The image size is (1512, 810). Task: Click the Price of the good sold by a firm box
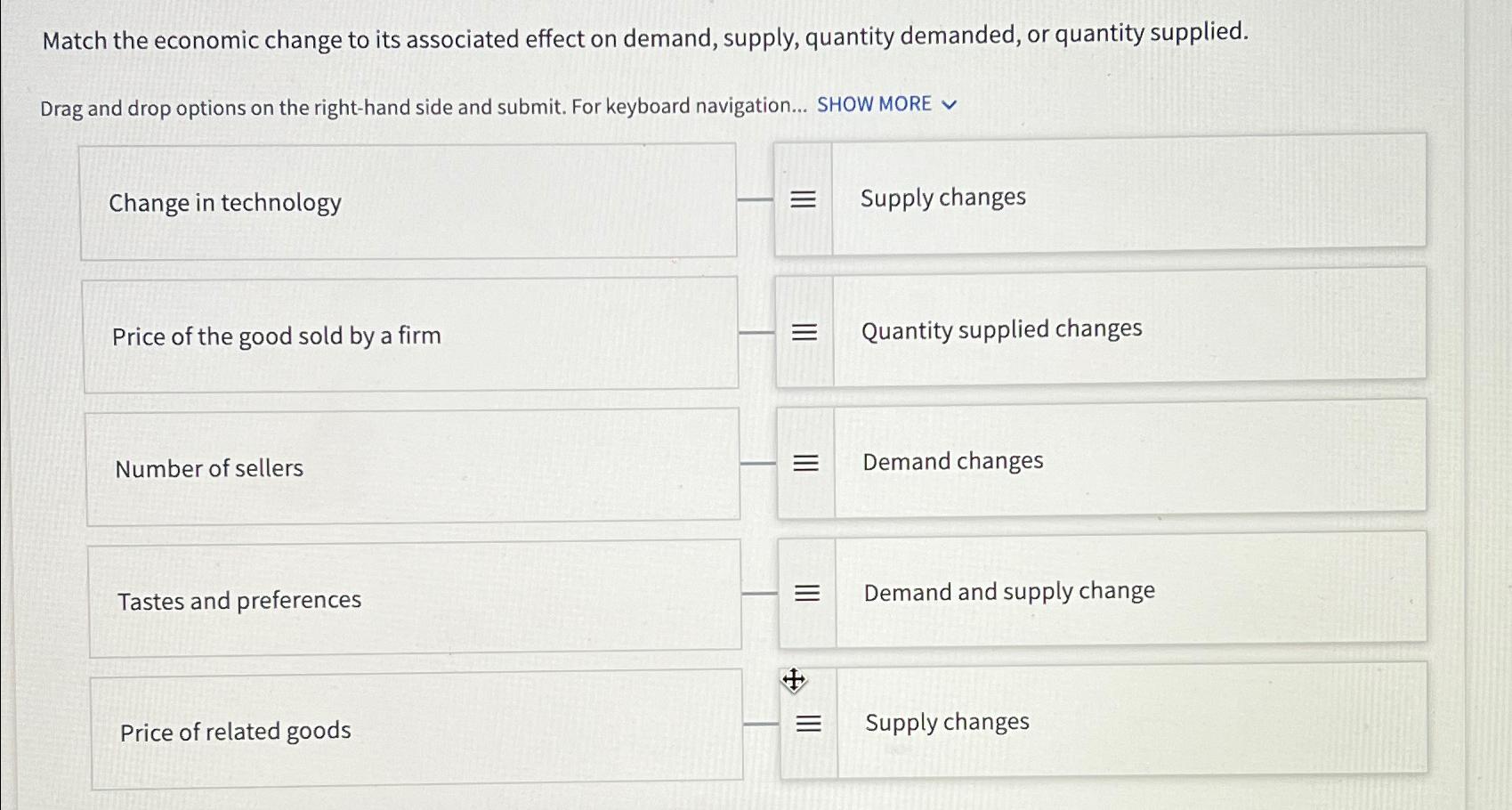(x=409, y=335)
